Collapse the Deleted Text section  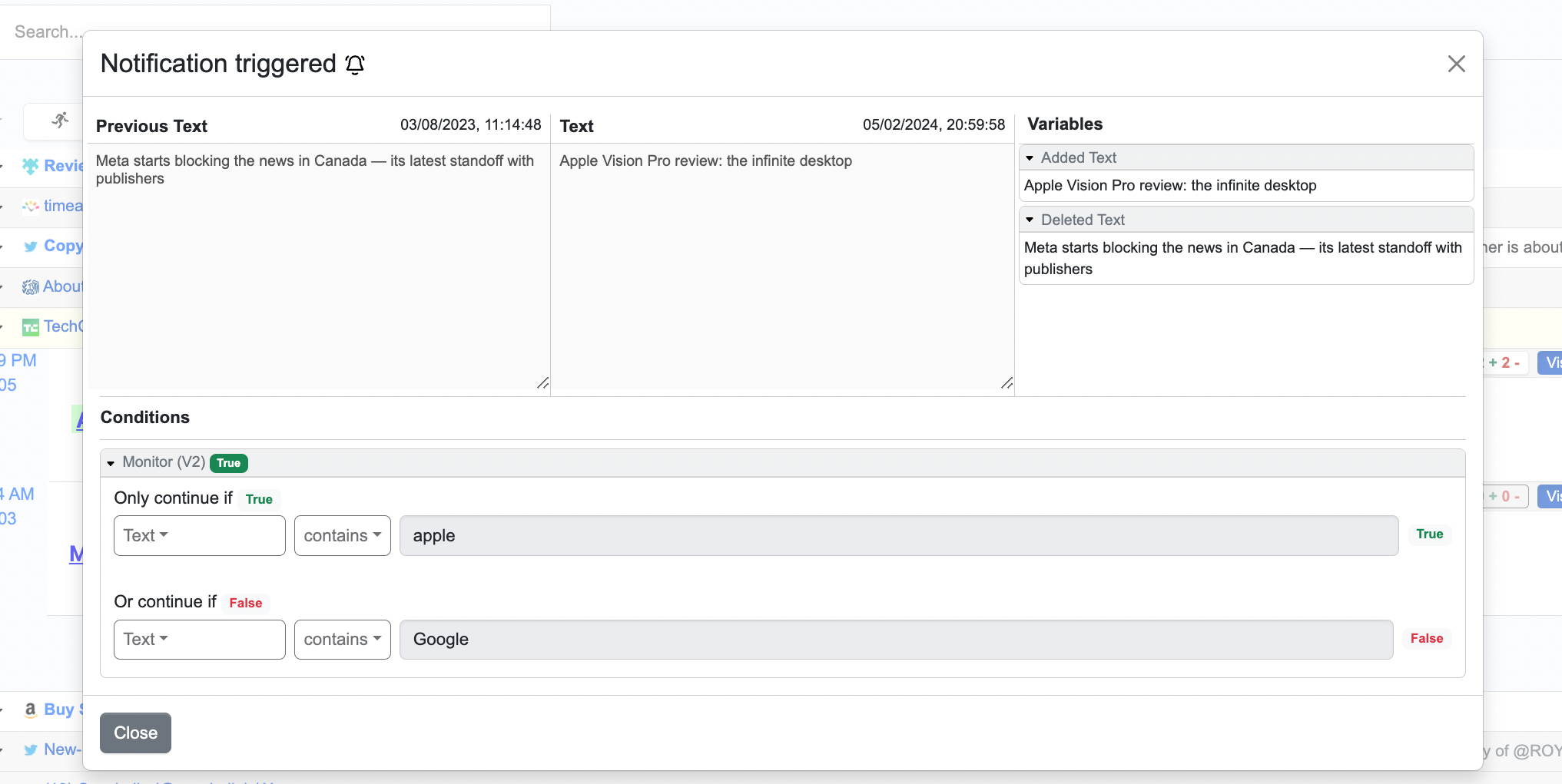point(1030,220)
